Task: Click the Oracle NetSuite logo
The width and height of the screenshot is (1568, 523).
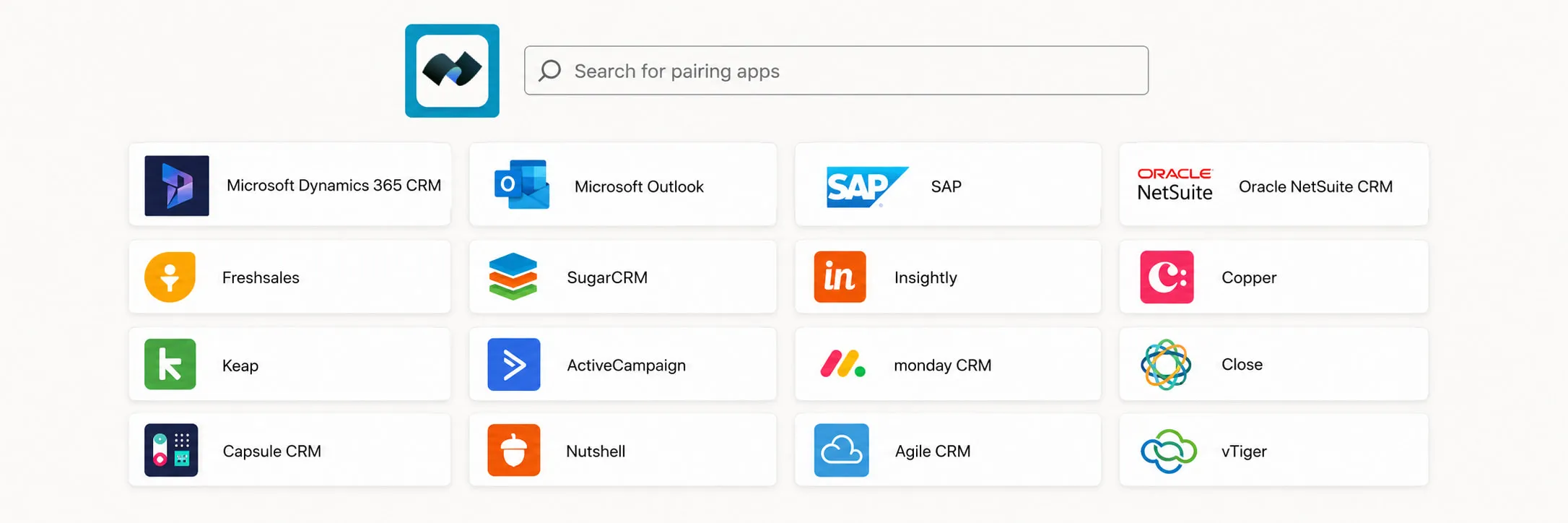Action: (x=1175, y=185)
